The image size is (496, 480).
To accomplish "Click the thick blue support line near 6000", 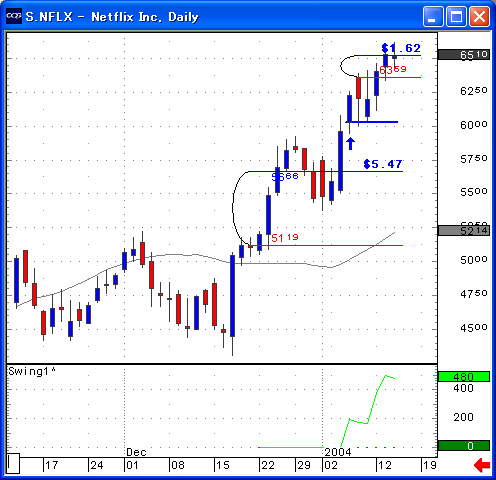I will click(372, 122).
